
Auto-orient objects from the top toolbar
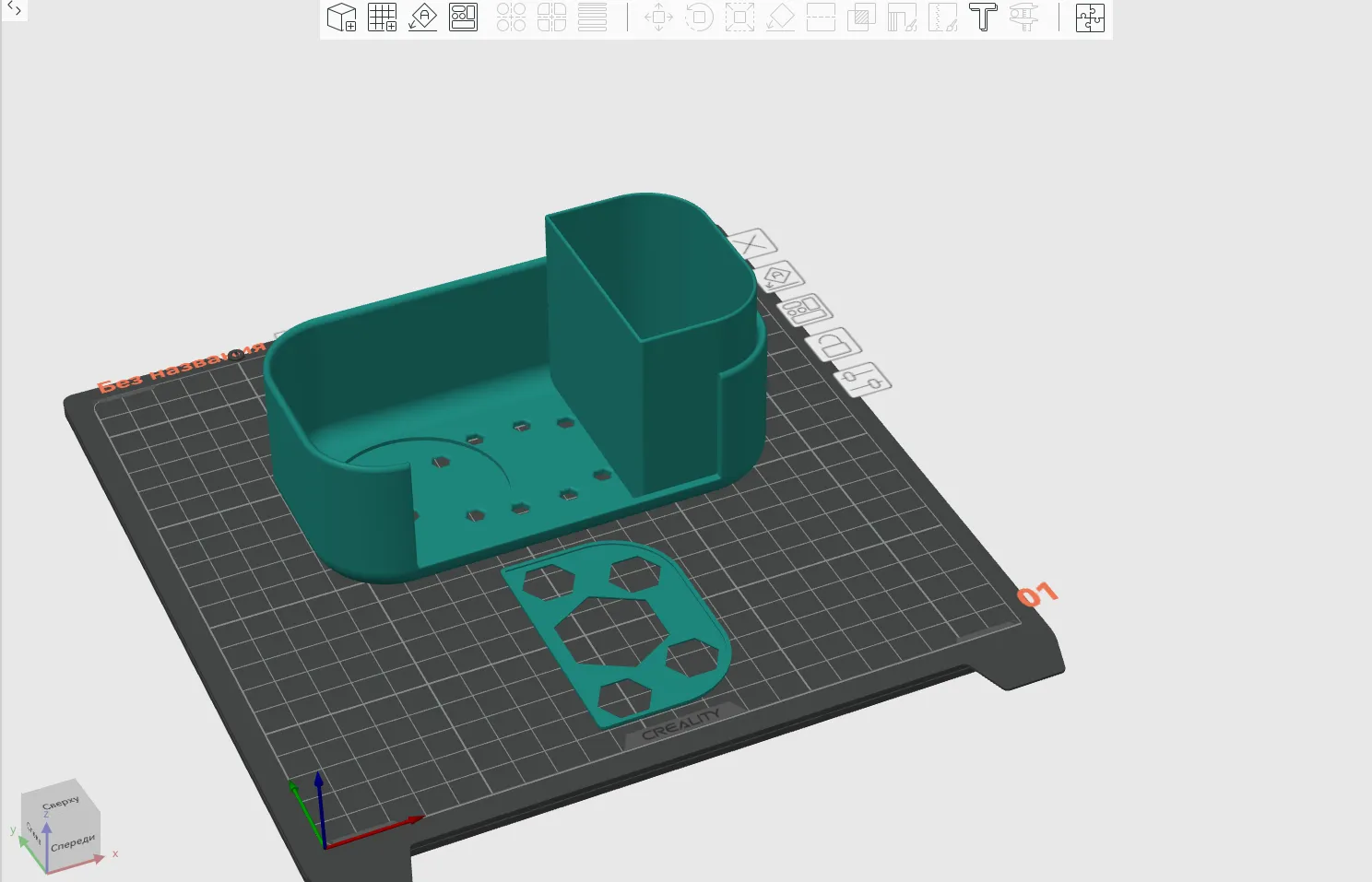(422, 18)
